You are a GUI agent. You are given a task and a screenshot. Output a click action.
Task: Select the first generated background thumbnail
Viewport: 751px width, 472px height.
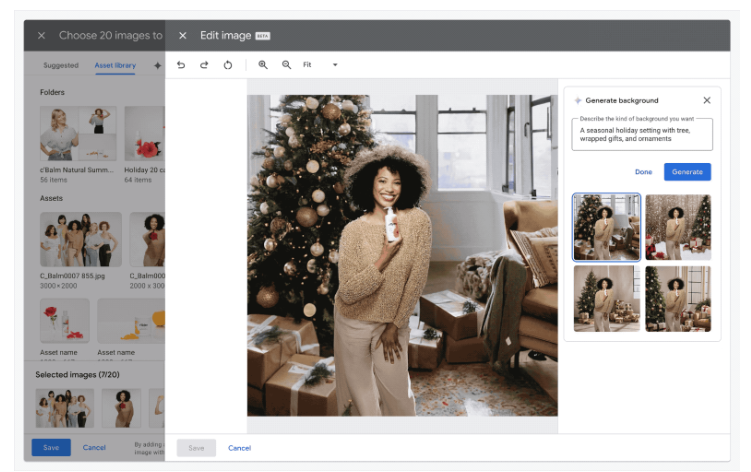pyautogui.click(x=607, y=227)
